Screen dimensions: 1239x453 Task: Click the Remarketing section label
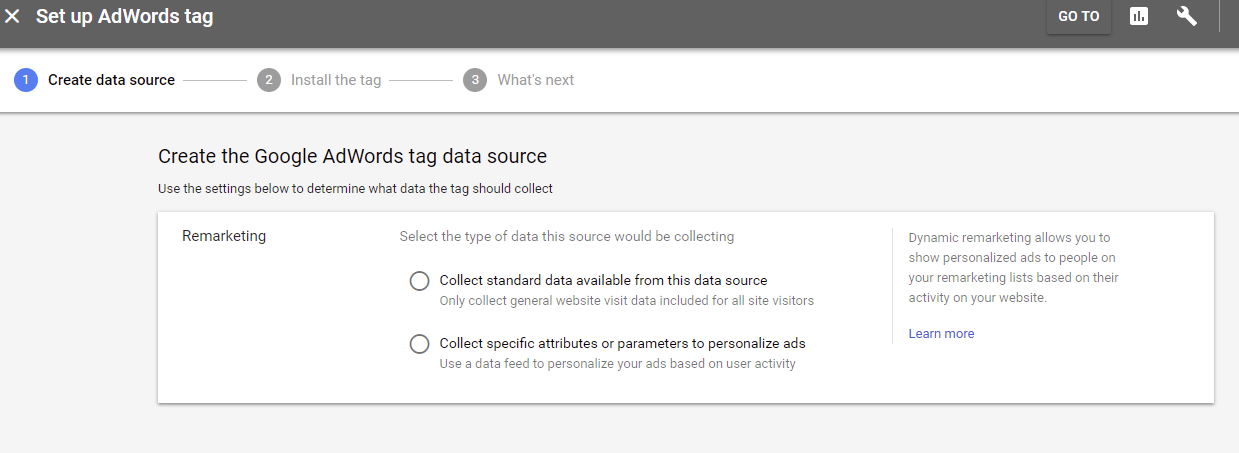(224, 237)
